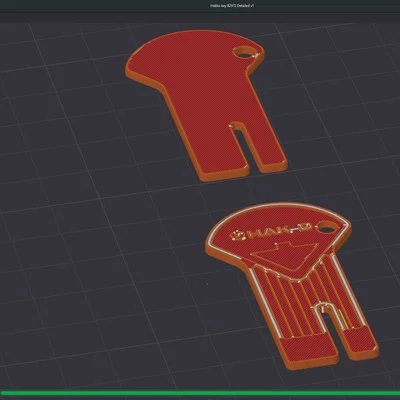Click the green progress bar at bottom
The image size is (400, 400).
pos(200,393)
